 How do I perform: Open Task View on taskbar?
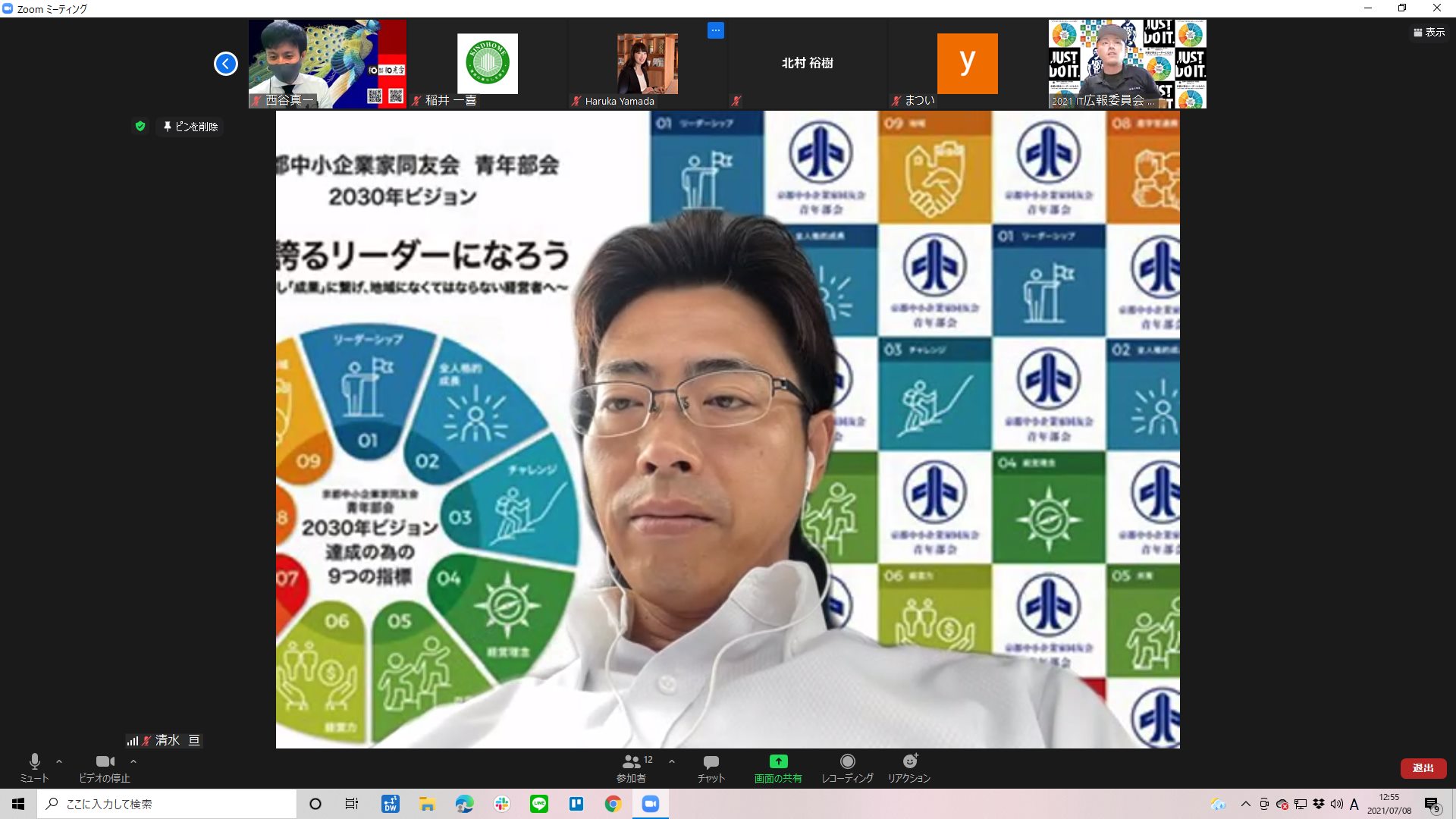click(352, 804)
